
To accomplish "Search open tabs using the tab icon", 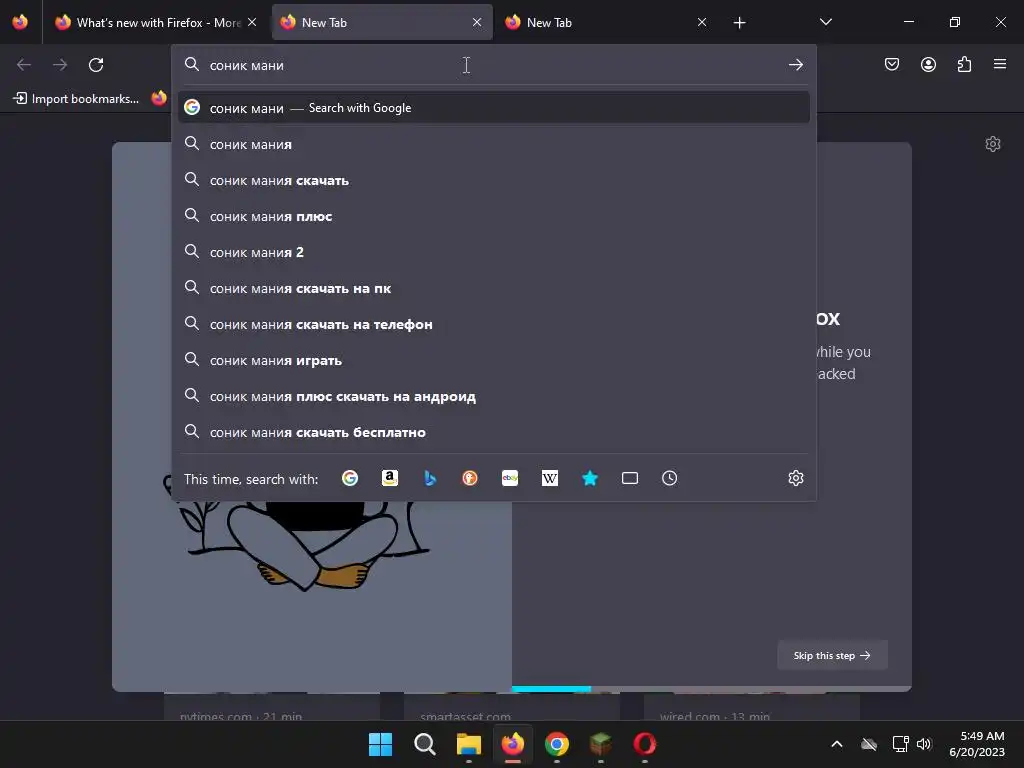I will click(630, 479).
